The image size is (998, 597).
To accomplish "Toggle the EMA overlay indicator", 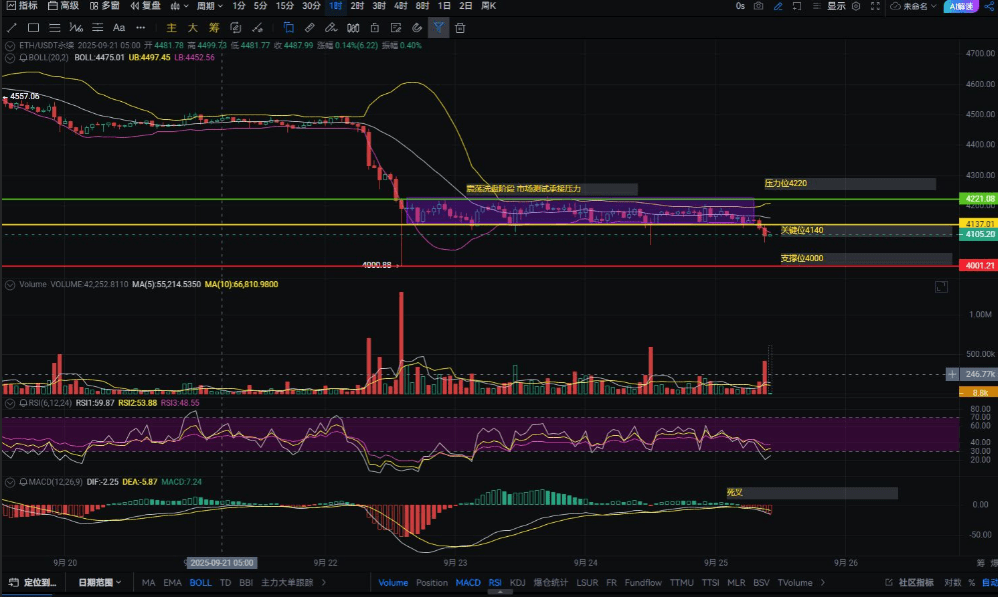I will (172, 582).
